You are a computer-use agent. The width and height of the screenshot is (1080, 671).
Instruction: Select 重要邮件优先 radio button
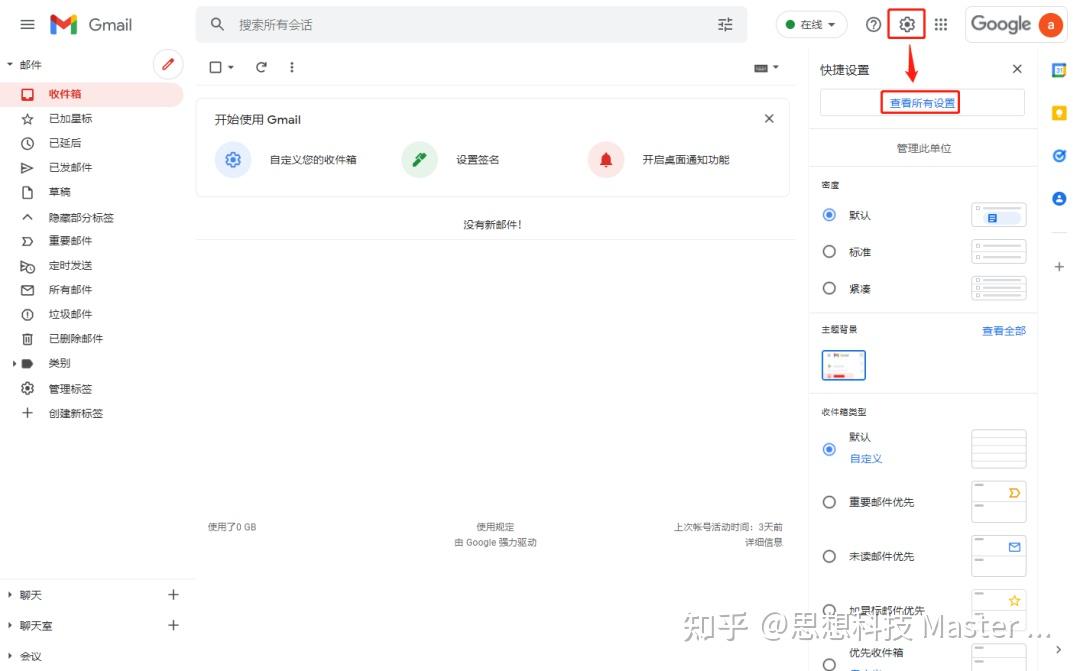coord(829,502)
